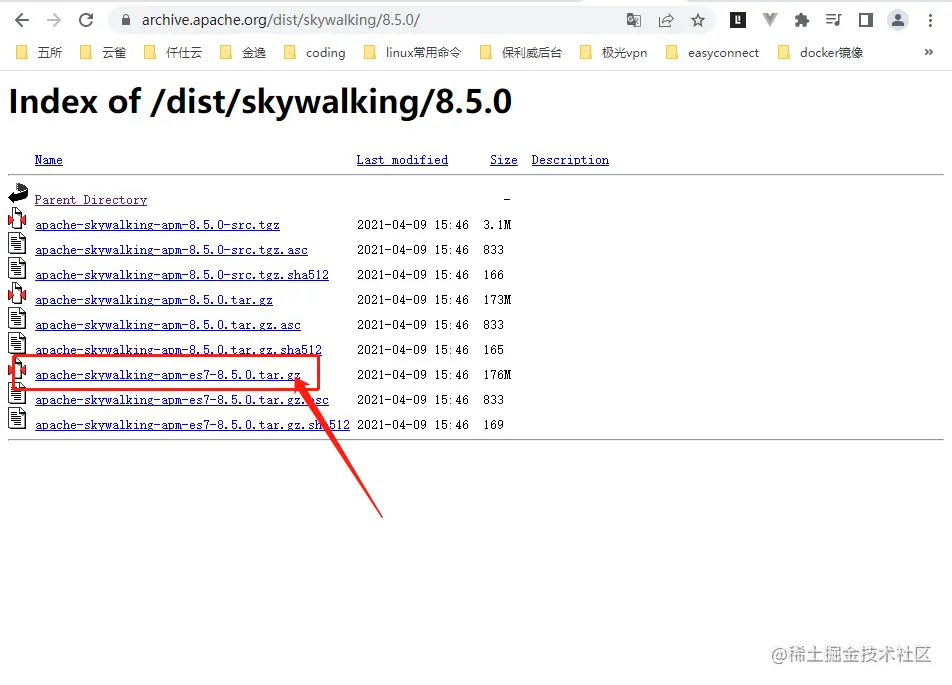Download apache-skywalking-apm-es7-8.5.0.tar.gz
952x685 pixels.
click(x=168, y=375)
